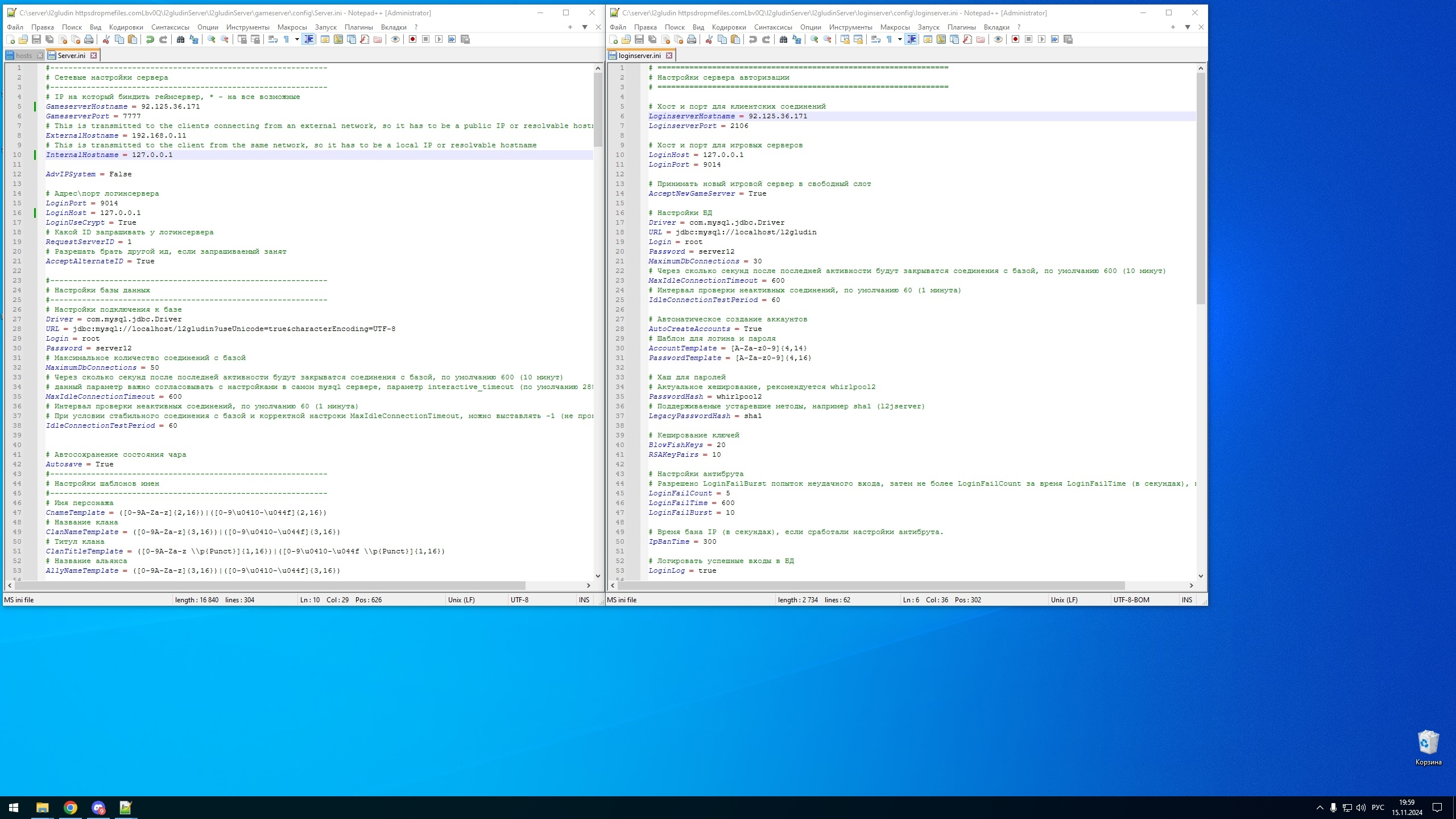Open Folder as Workspace icon in loginserver.ini window

pyautogui.click(x=981, y=39)
